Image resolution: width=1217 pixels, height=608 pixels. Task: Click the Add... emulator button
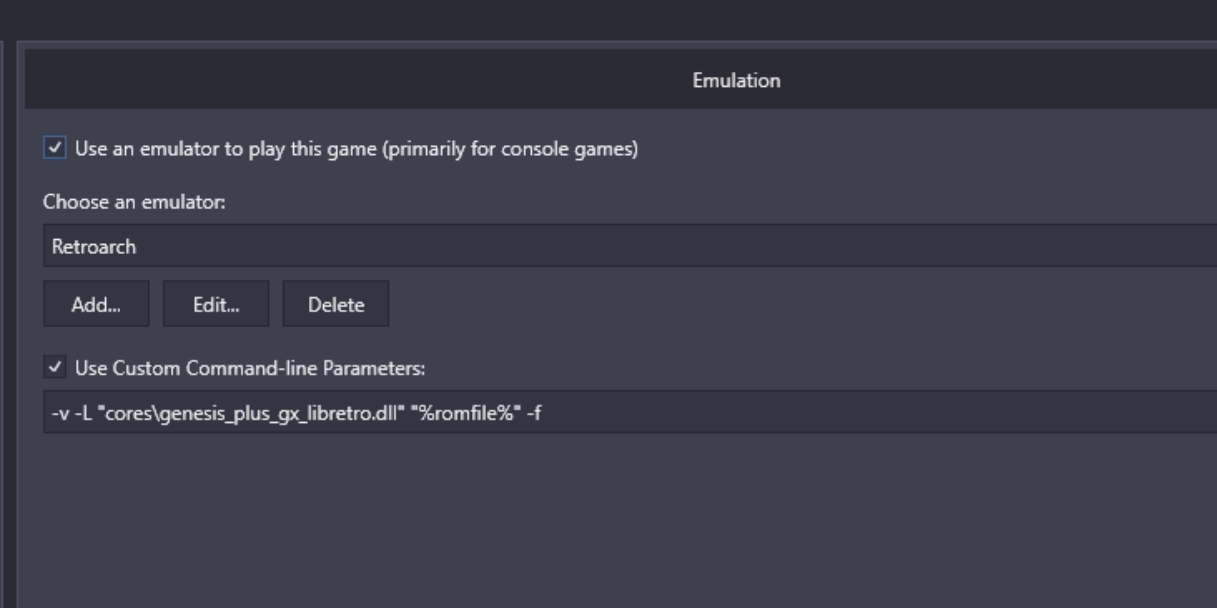(x=96, y=305)
